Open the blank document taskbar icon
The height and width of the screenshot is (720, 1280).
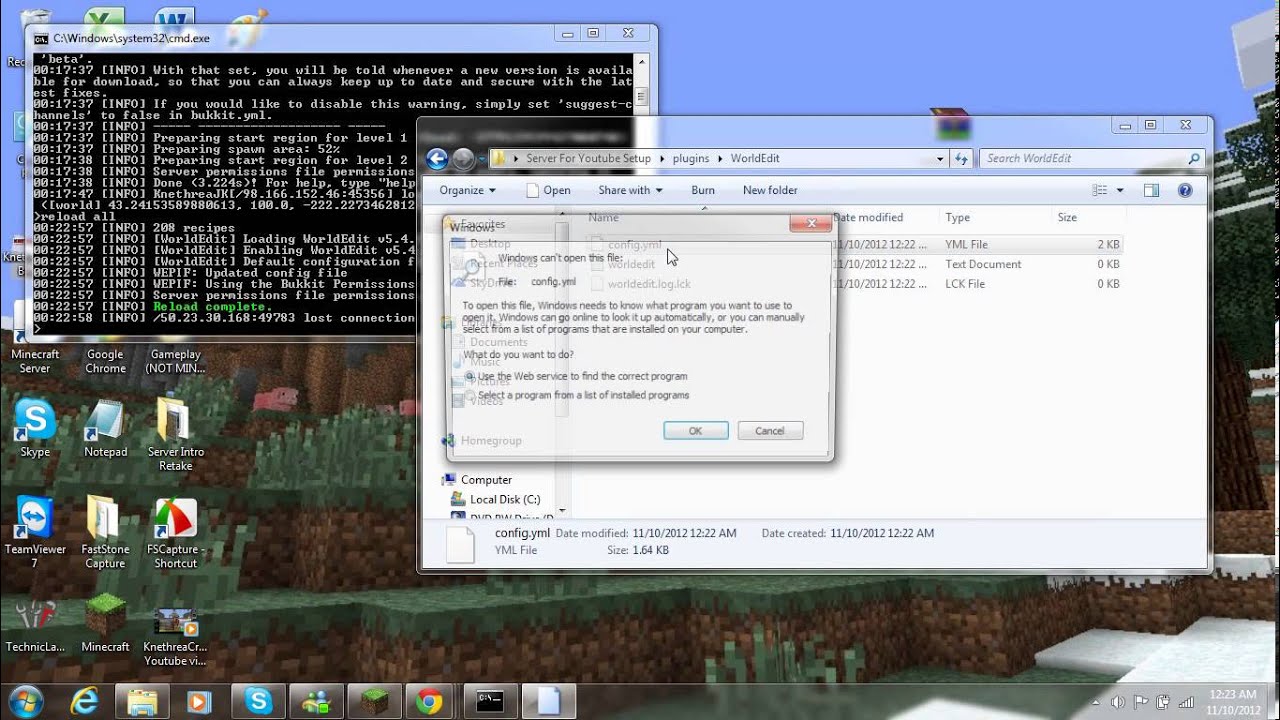point(548,702)
